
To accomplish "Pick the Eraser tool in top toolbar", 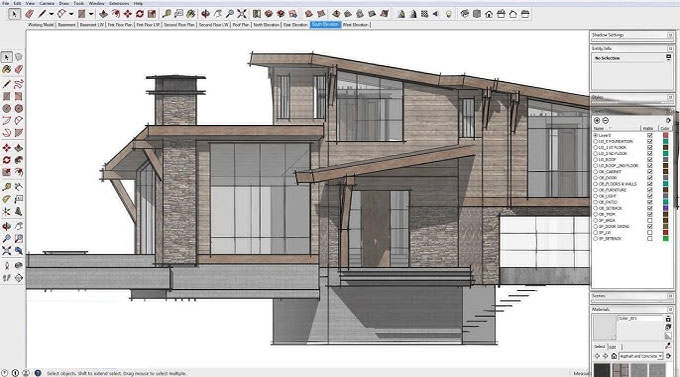I will click(29, 14).
